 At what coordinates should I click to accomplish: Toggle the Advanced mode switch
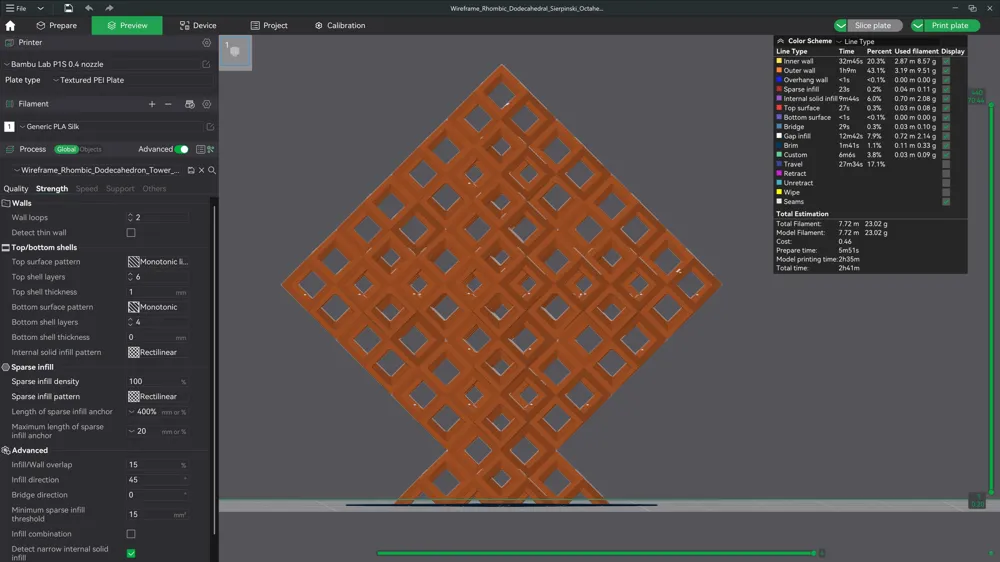tap(182, 149)
